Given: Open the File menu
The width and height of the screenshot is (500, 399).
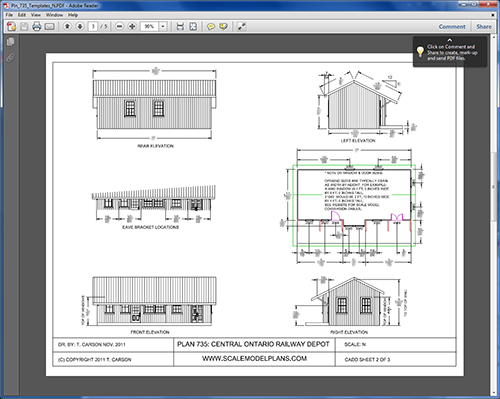Looking at the screenshot, I should [9, 15].
